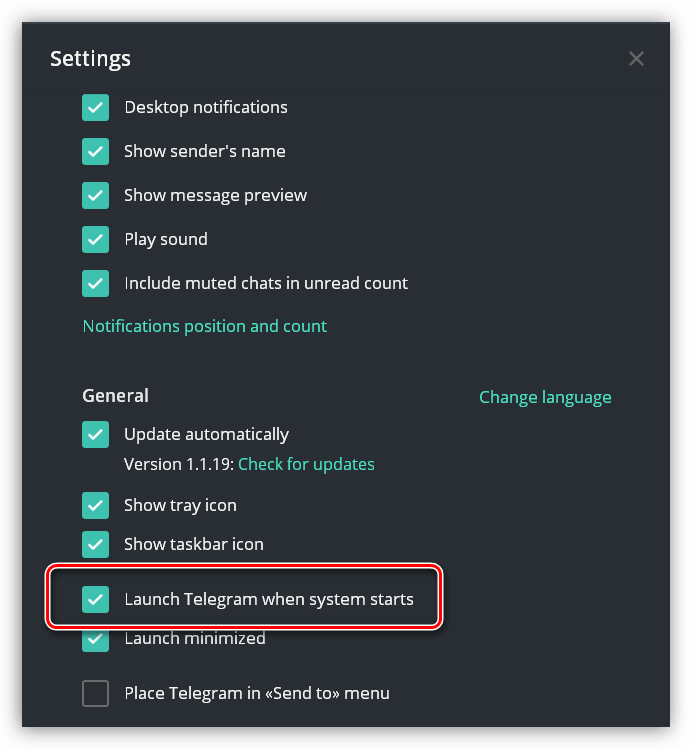The height and width of the screenshot is (749, 692).
Task: Click the Show tray icon label
Action: tap(180, 505)
